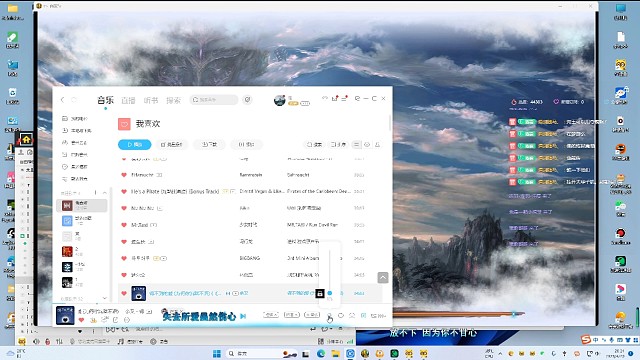Click the refresh icon beside the back arrow
Viewport: 640px width, 360px height.
pyautogui.click(x=74, y=100)
